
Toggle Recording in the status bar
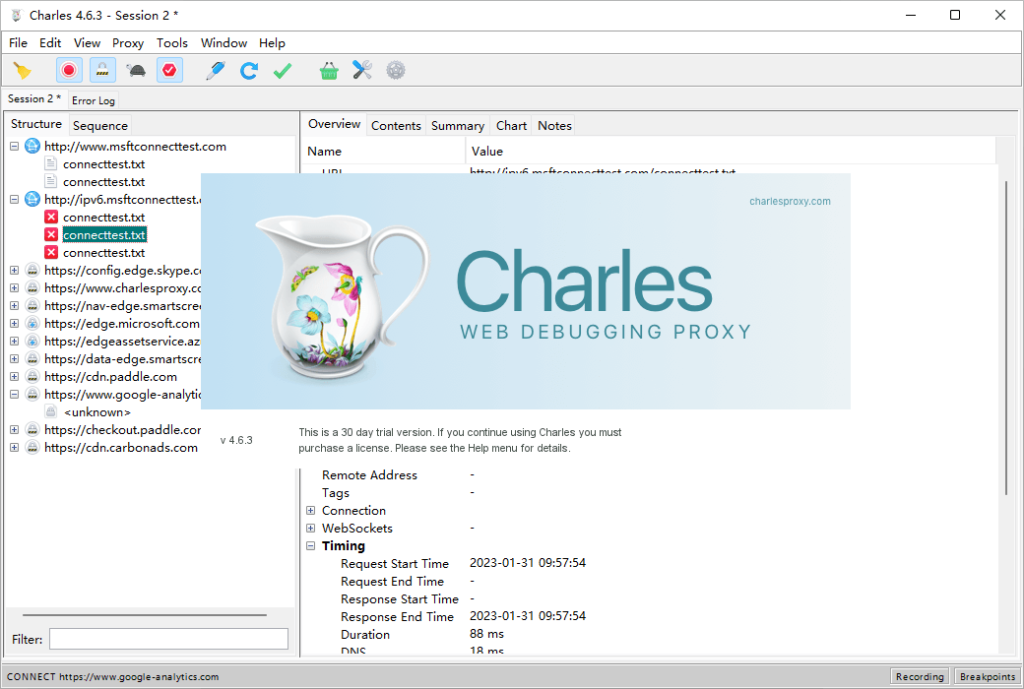coord(918,676)
